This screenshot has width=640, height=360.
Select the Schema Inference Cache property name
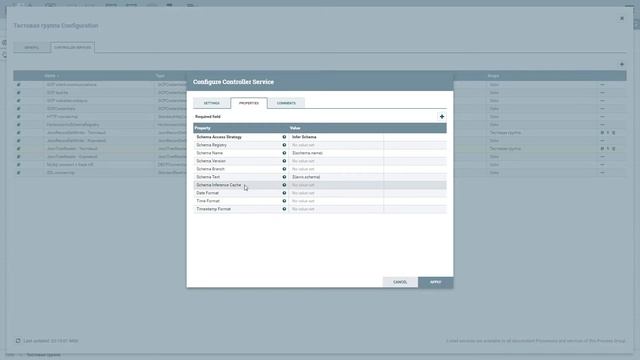pyautogui.click(x=219, y=185)
